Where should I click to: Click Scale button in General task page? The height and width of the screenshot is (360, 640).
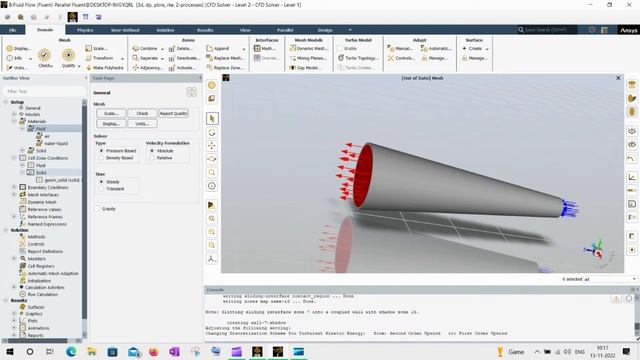(111, 113)
